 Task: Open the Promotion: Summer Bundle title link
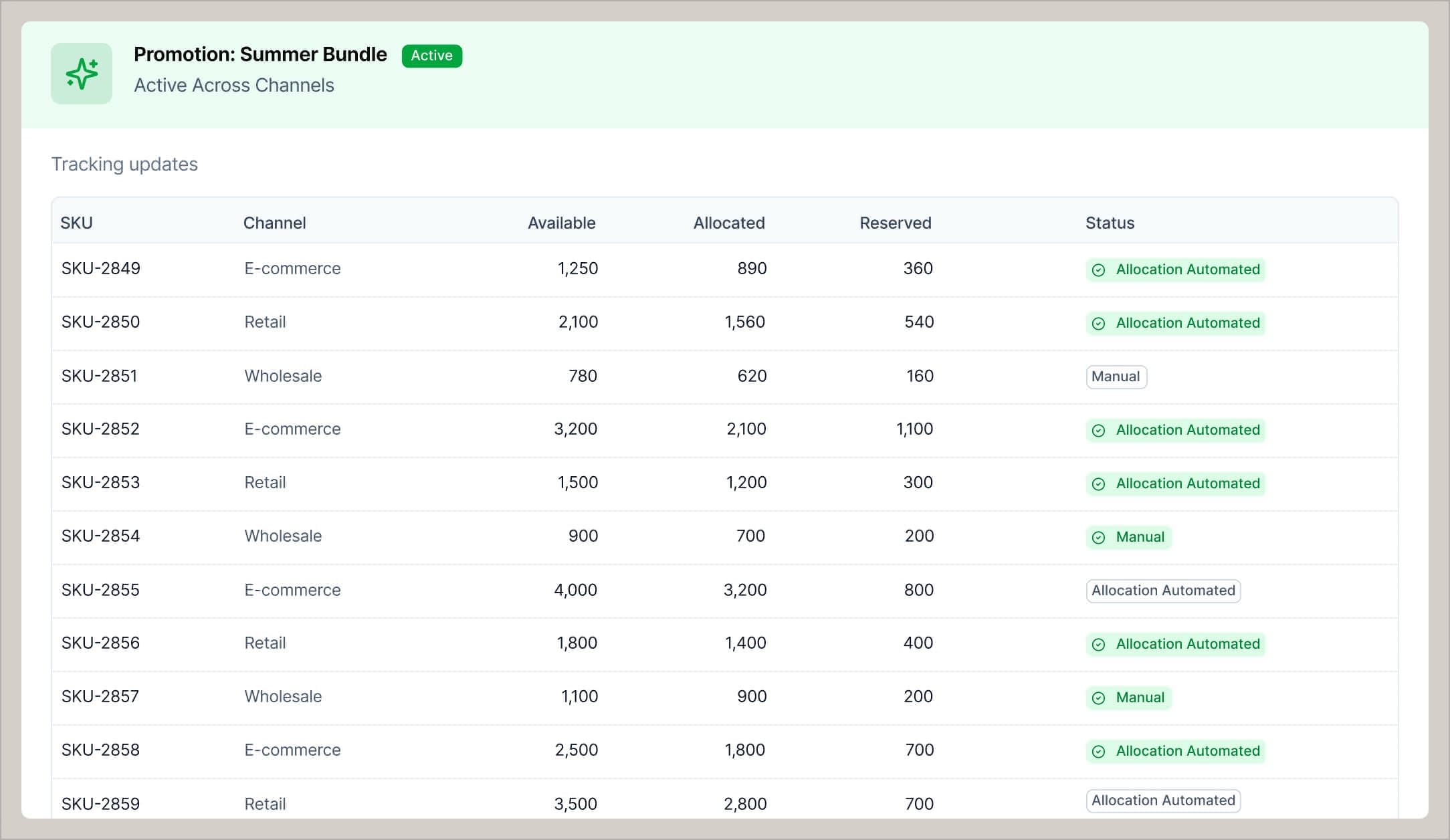pyautogui.click(x=260, y=54)
